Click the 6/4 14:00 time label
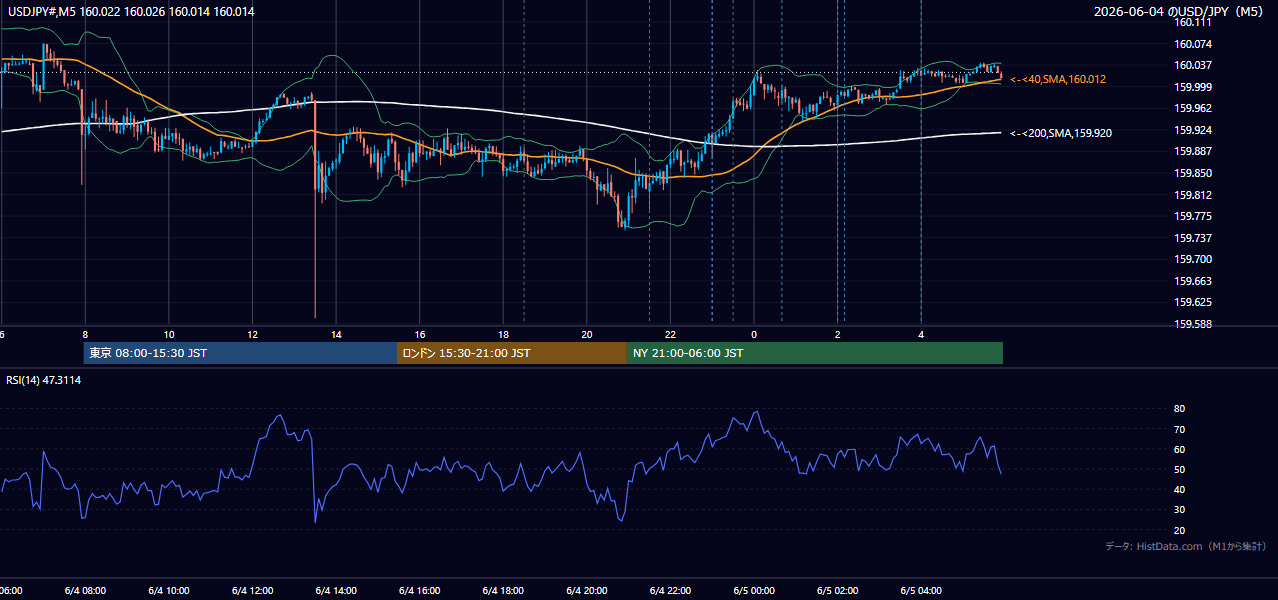This screenshot has width=1278, height=600. 336,590
